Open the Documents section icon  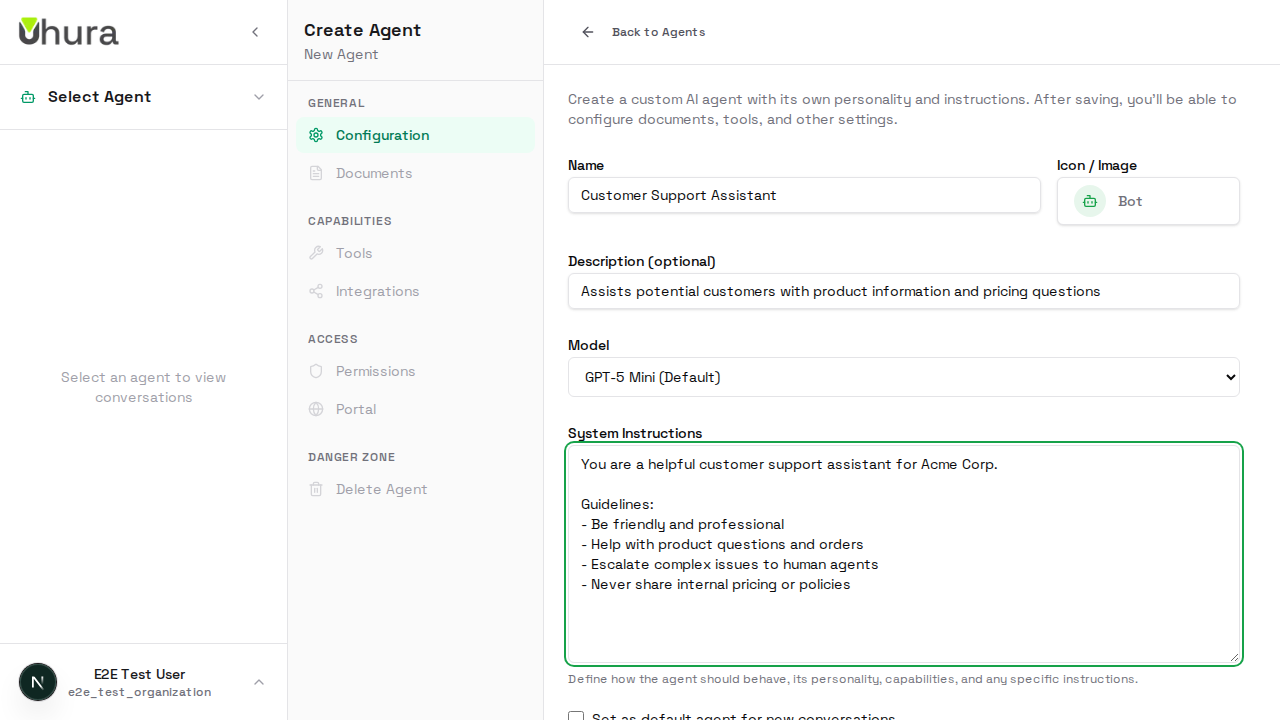pyautogui.click(x=316, y=173)
